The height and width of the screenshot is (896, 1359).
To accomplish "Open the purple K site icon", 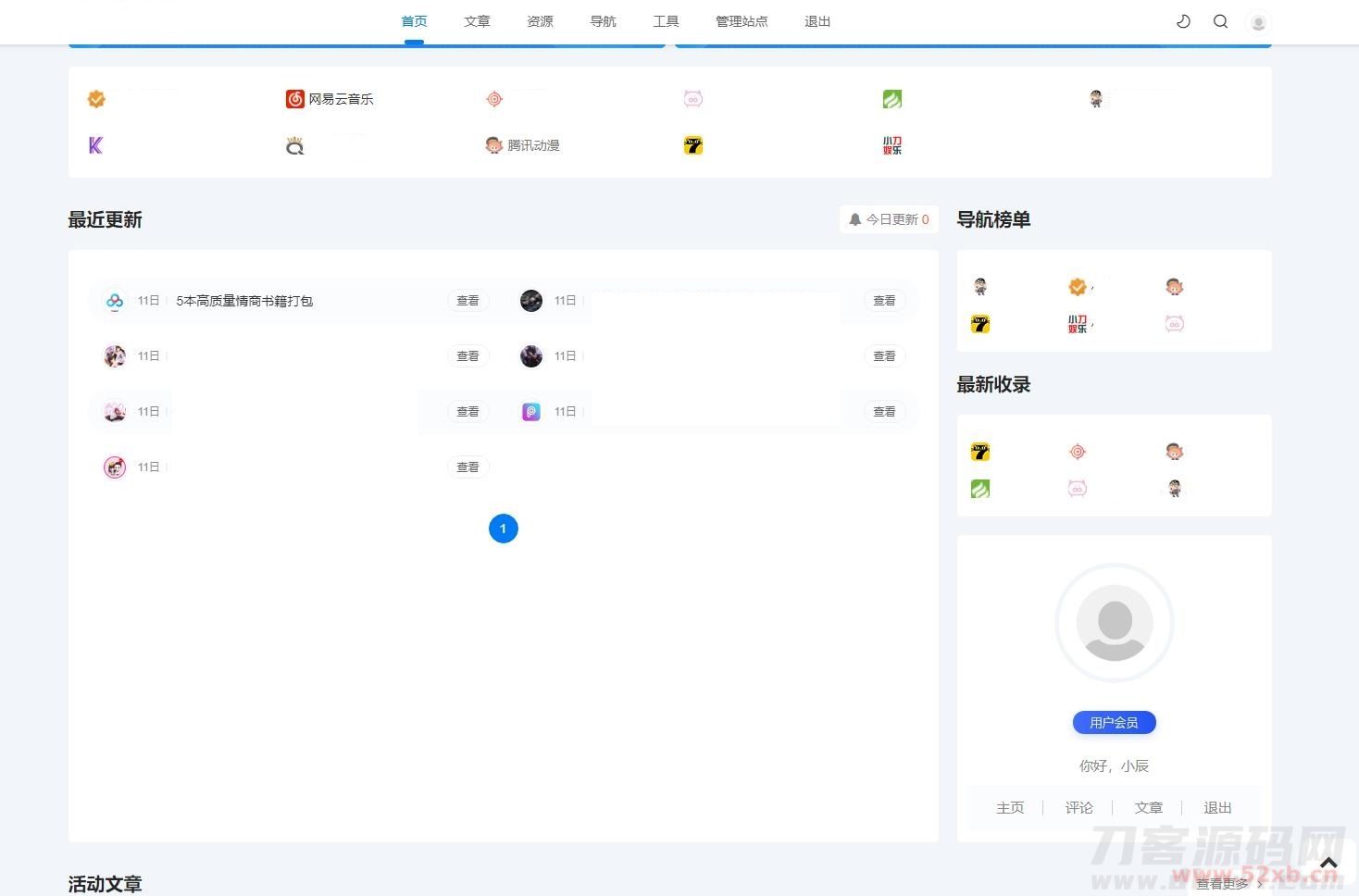I will pyautogui.click(x=95, y=144).
